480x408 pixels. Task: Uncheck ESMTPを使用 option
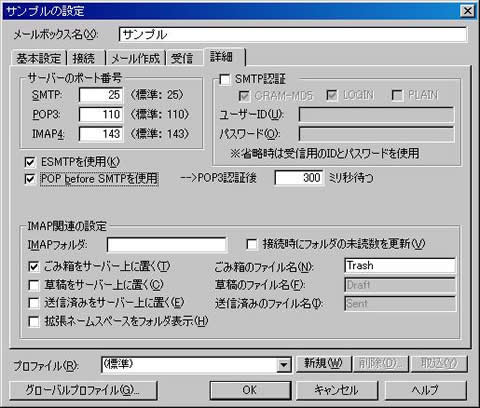(30, 162)
